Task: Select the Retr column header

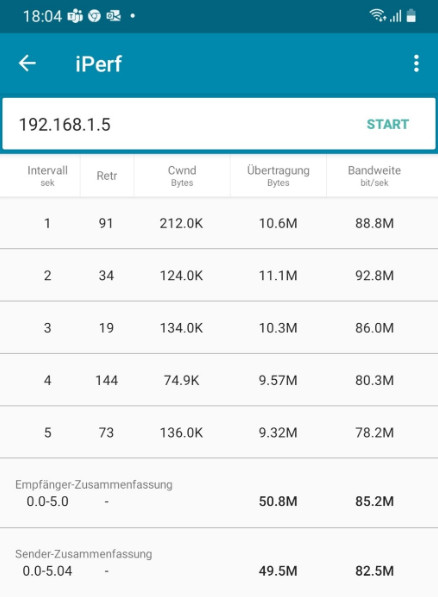Action: click(107, 176)
